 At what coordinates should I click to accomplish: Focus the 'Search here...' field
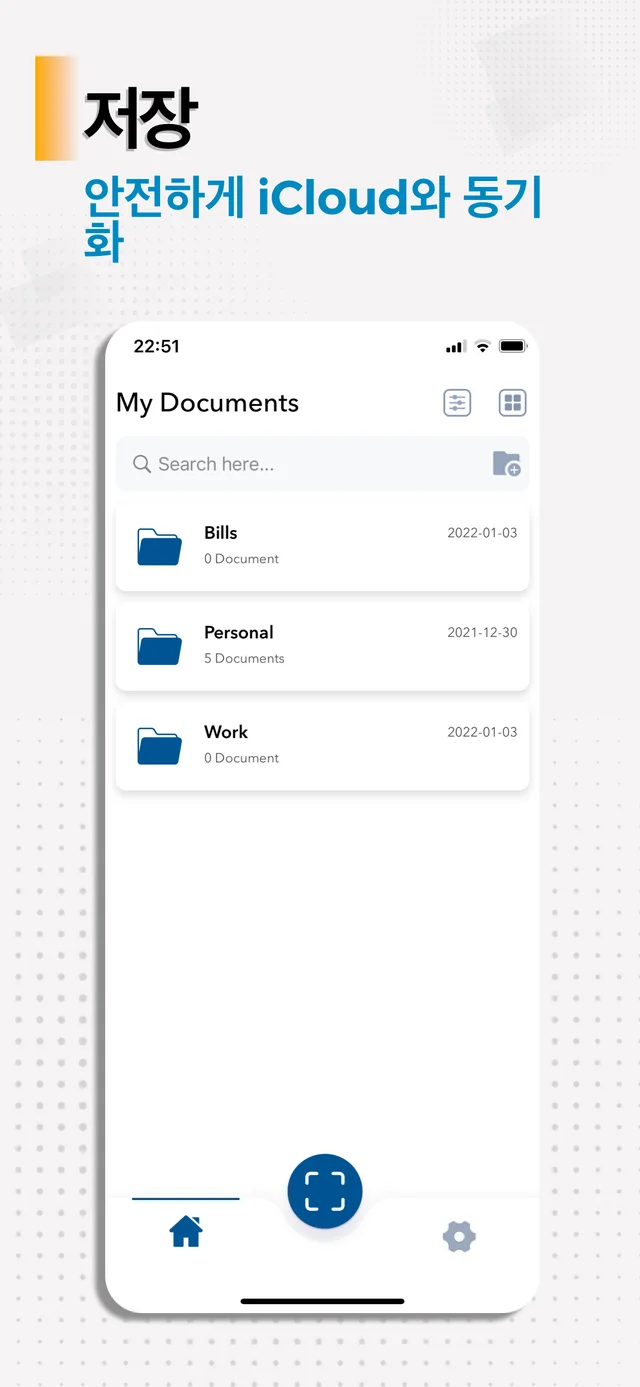[322, 464]
